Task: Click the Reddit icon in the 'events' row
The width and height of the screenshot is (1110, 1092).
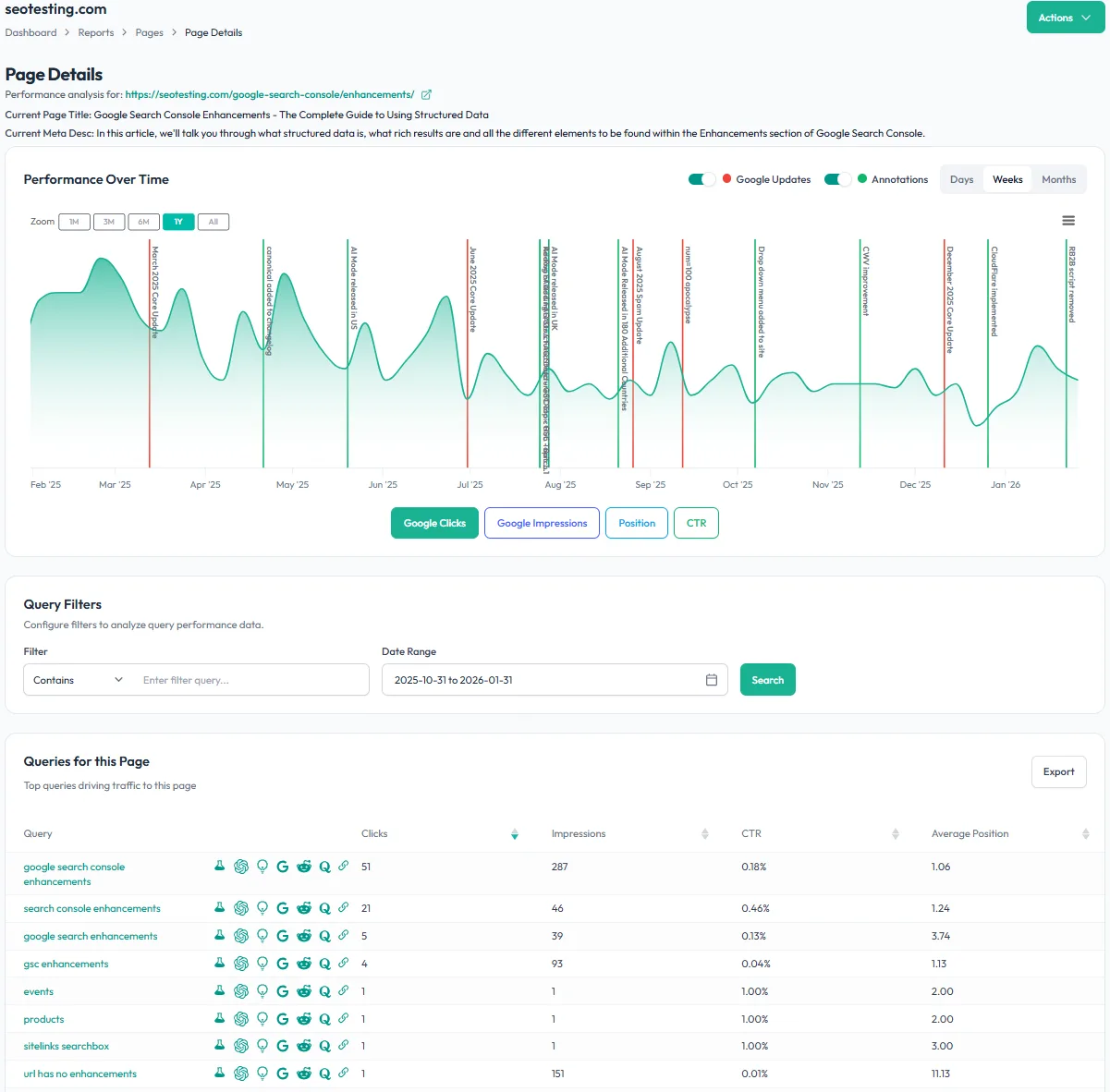Action: (304, 991)
